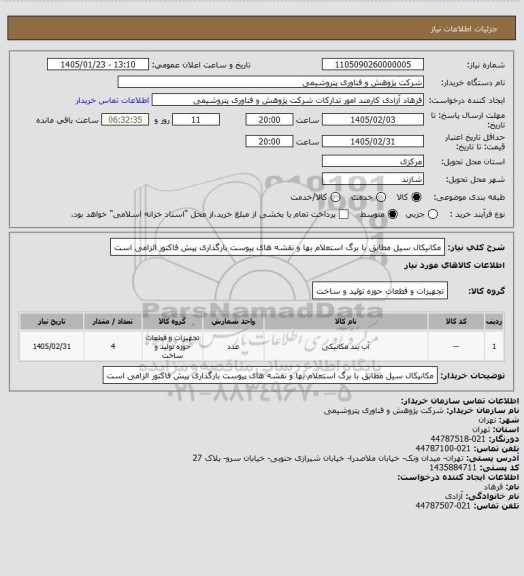This screenshot has width=524, height=576.
Task: Click the need number field 1105090260000005
Action: coord(373,65)
